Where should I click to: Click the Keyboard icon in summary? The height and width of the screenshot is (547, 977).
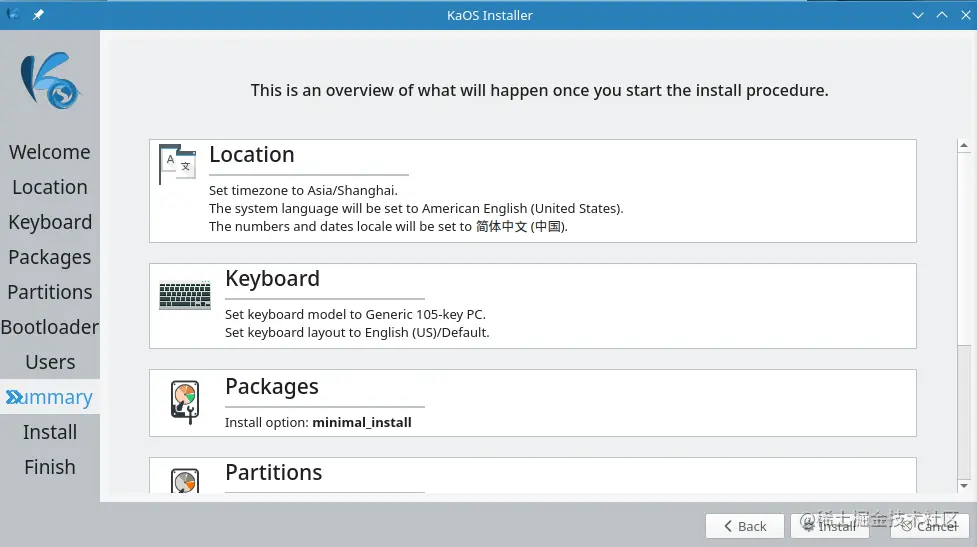coord(185,295)
